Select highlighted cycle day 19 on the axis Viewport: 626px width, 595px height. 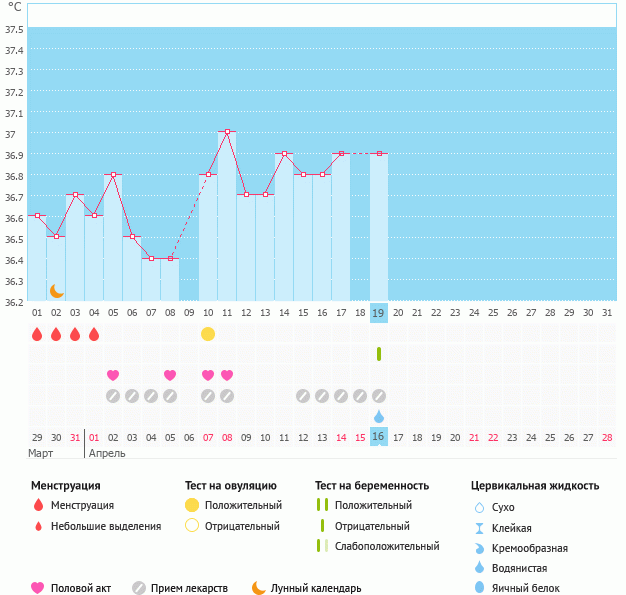click(379, 313)
